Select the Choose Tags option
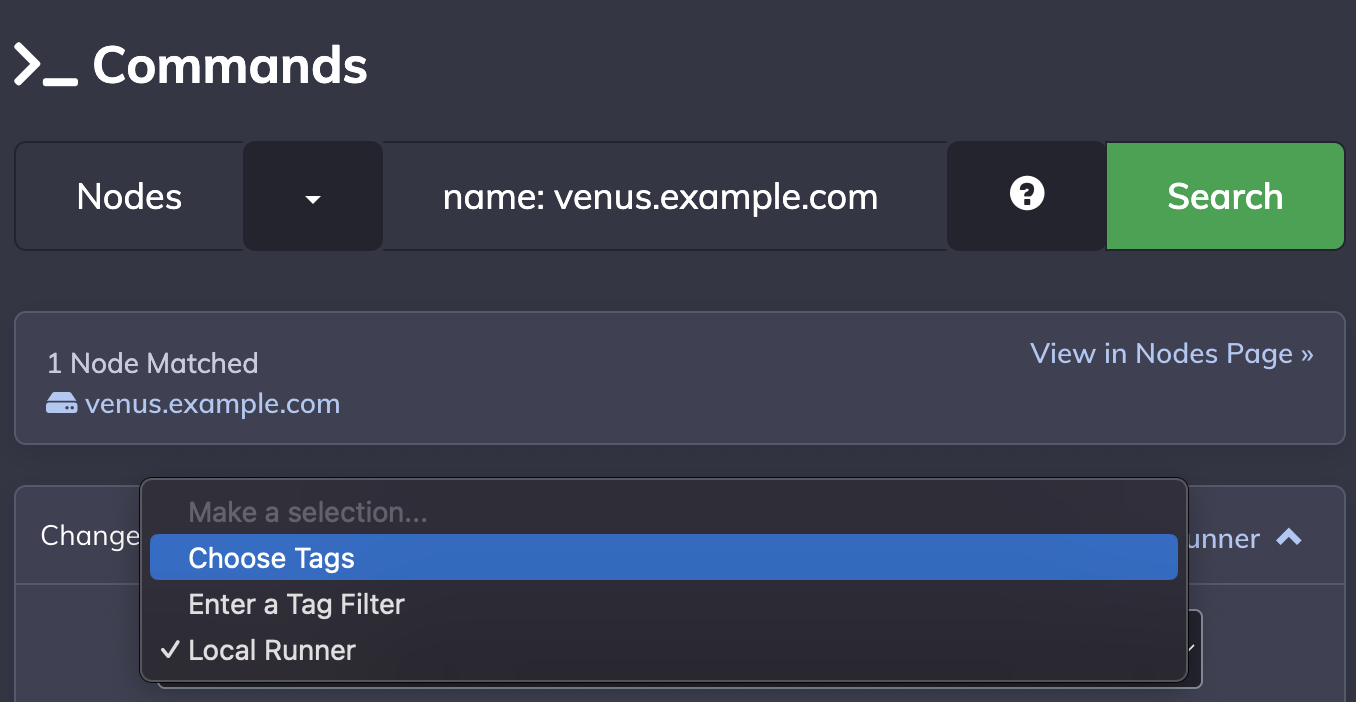 [x=664, y=558]
